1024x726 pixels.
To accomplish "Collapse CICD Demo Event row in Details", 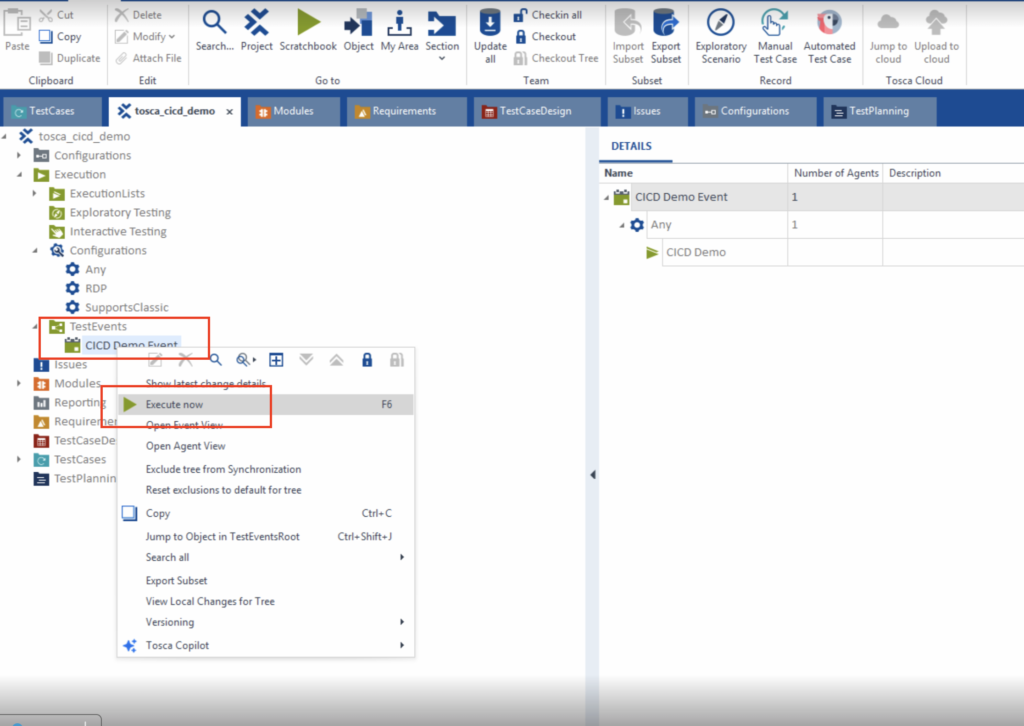I will click(606, 197).
